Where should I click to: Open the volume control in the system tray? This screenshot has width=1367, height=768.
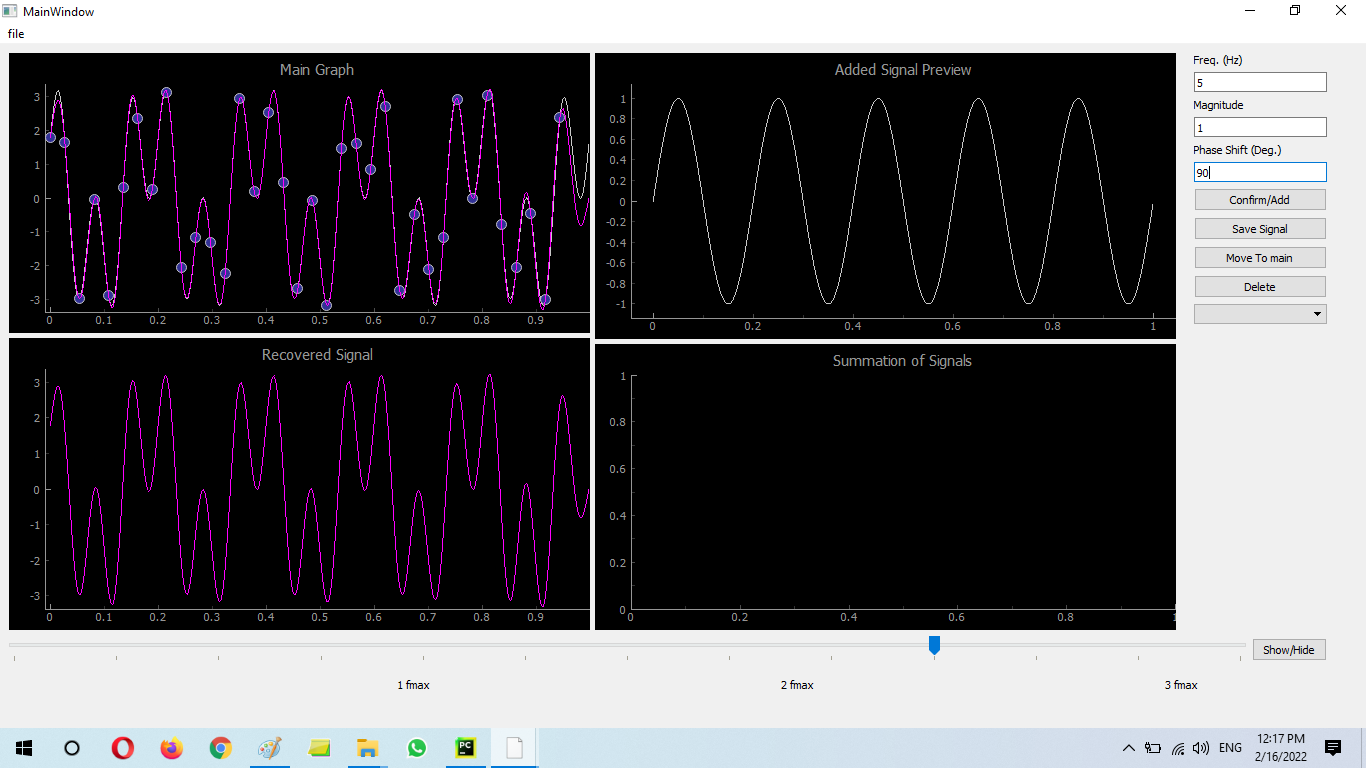tap(1201, 747)
